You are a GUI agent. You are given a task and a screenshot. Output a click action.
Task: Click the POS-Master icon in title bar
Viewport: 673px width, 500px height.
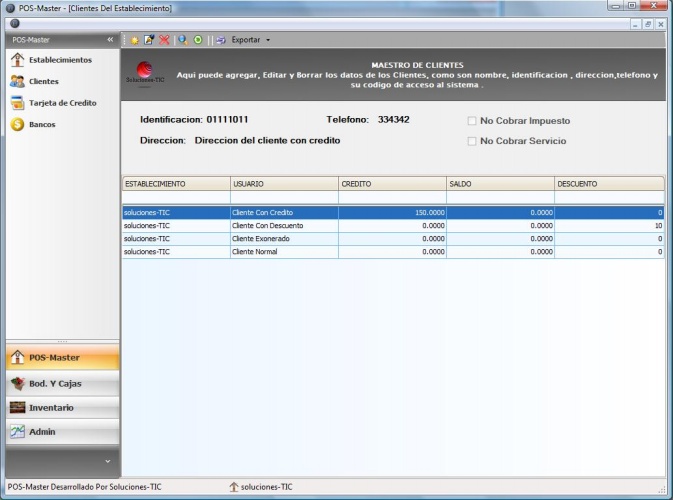pyautogui.click(x=10, y=8)
